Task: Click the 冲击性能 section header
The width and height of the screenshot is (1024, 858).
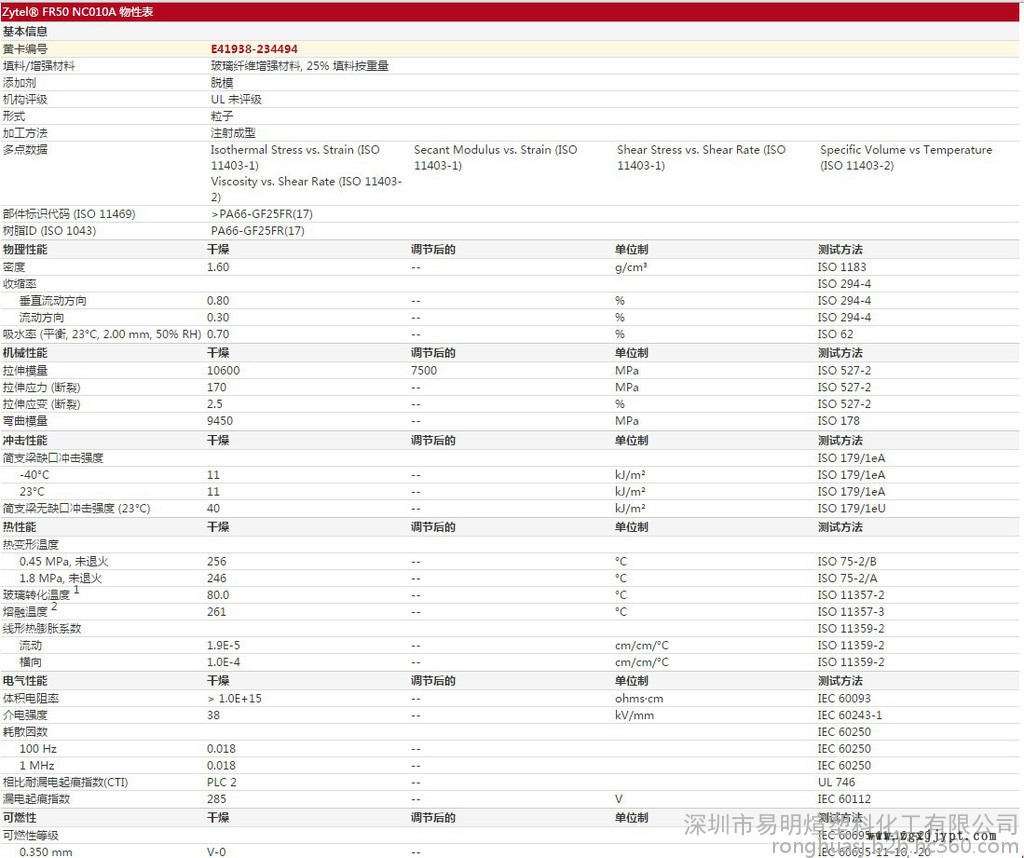Action: 25,440
